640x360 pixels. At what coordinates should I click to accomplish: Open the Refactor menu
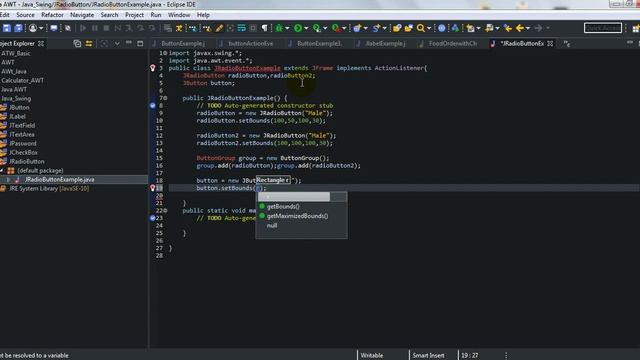tap(52, 15)
